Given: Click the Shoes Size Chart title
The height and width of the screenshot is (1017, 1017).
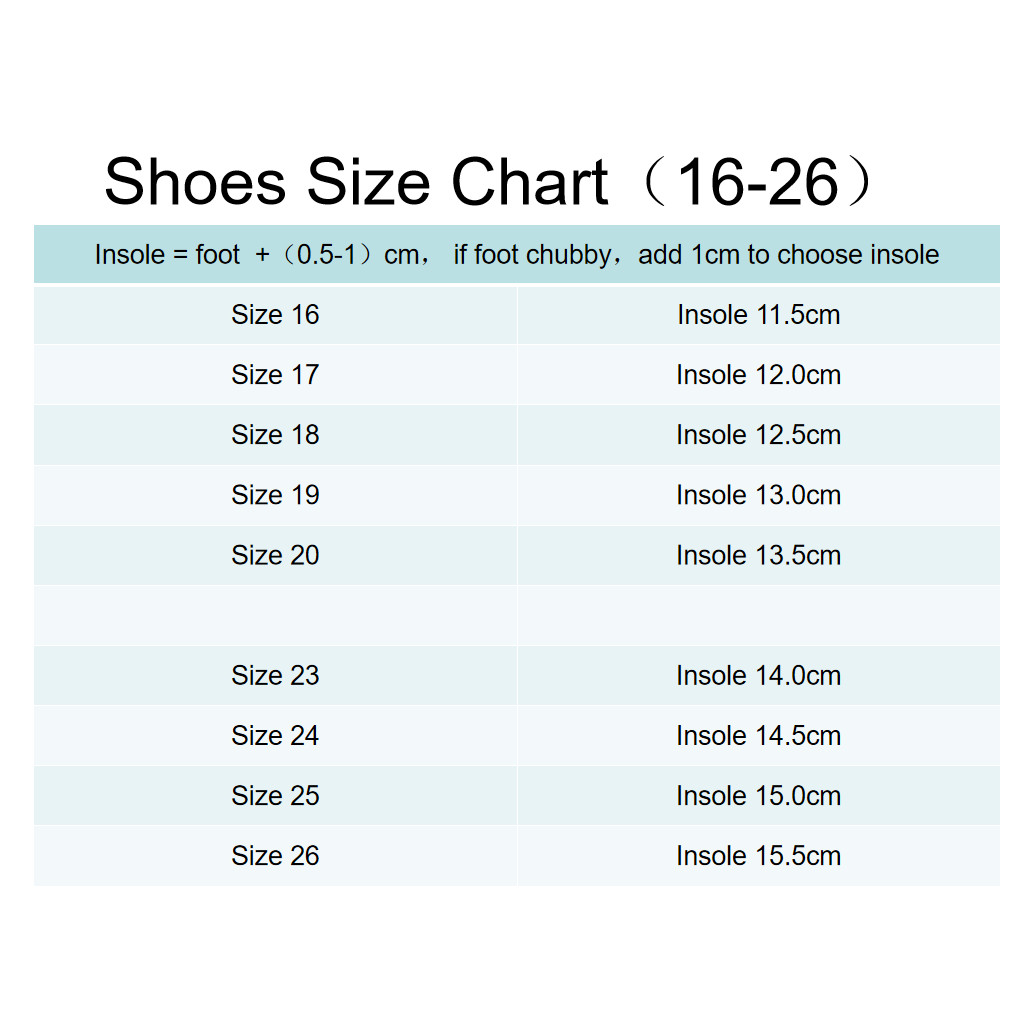Looking at the screenshot, I should click(488, 182).
